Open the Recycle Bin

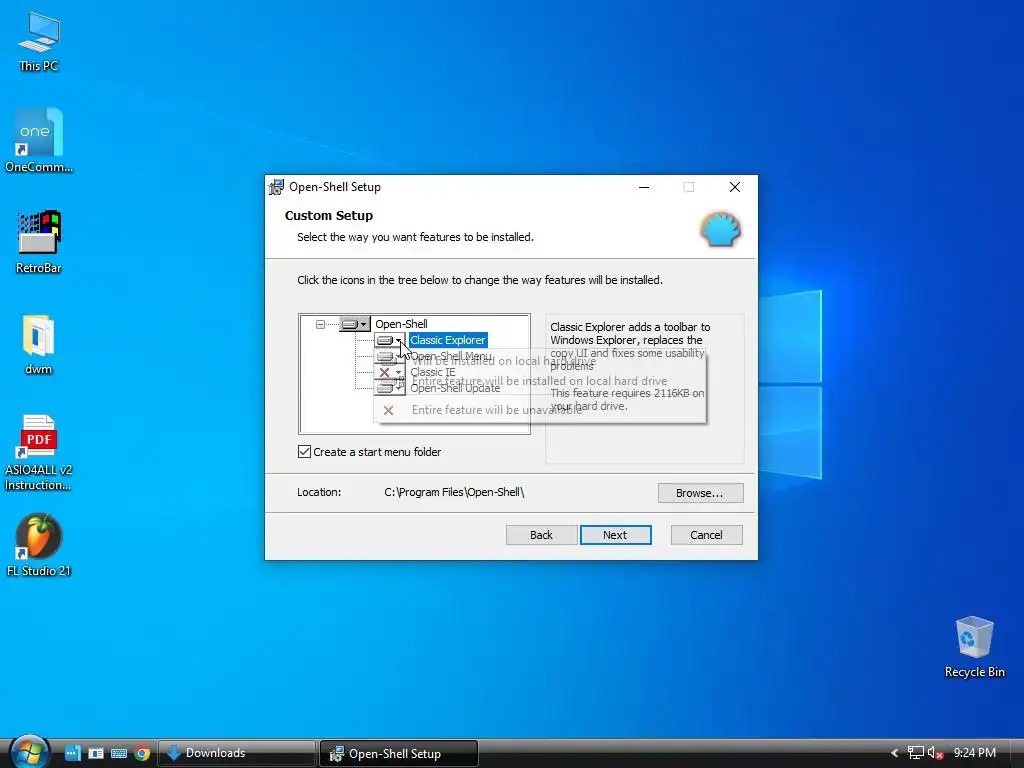tap(974, 647)
